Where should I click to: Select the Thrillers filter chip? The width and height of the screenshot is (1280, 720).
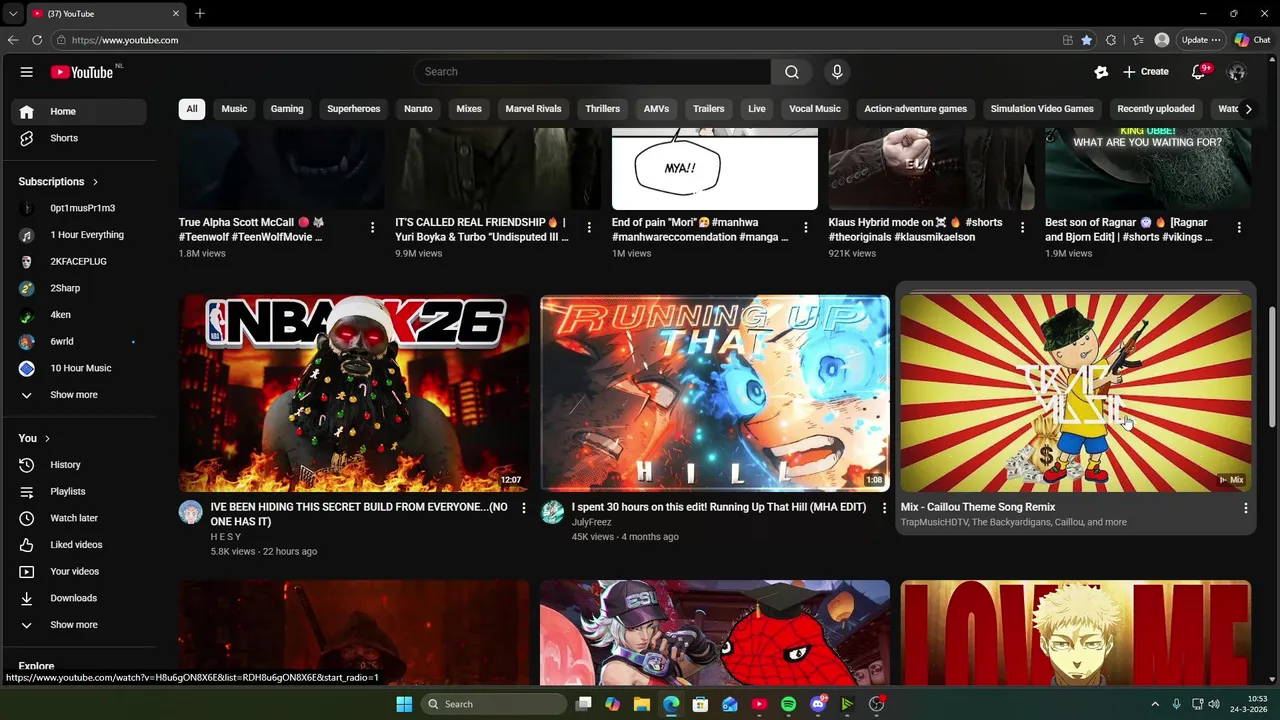coord(603,109)
